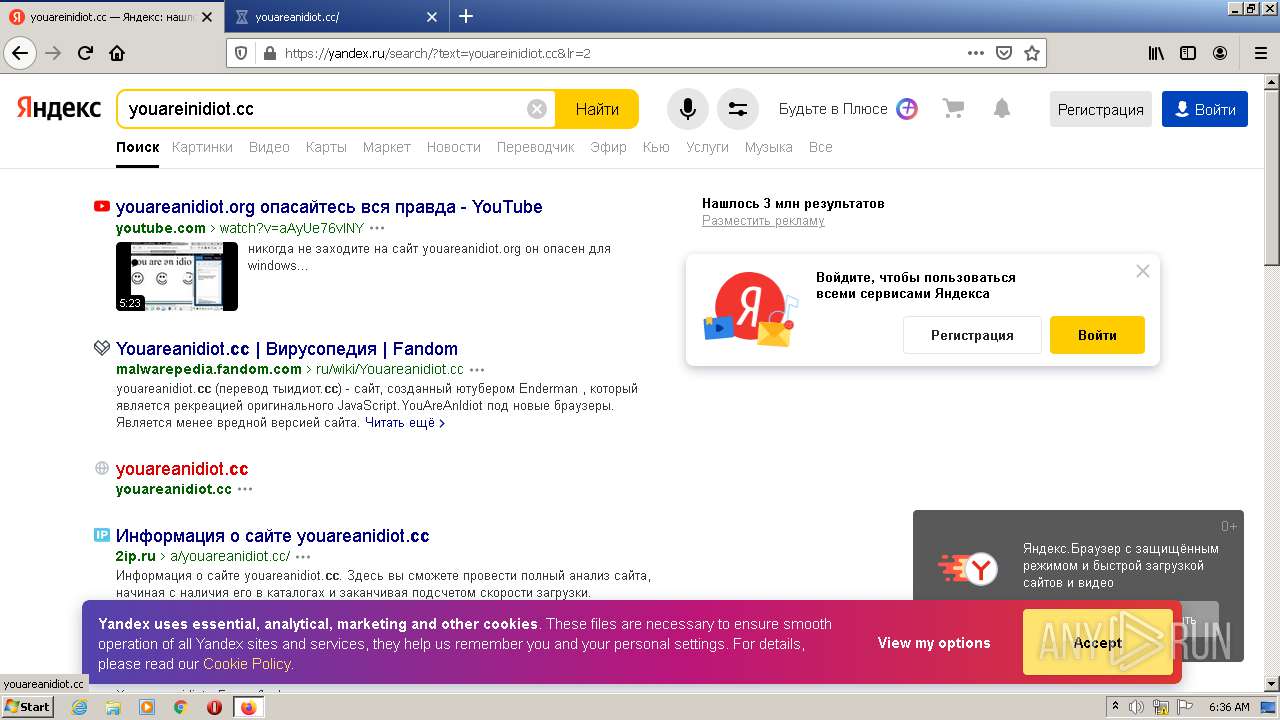Open Internet Explorer from taskbar

tap(79, 707)
